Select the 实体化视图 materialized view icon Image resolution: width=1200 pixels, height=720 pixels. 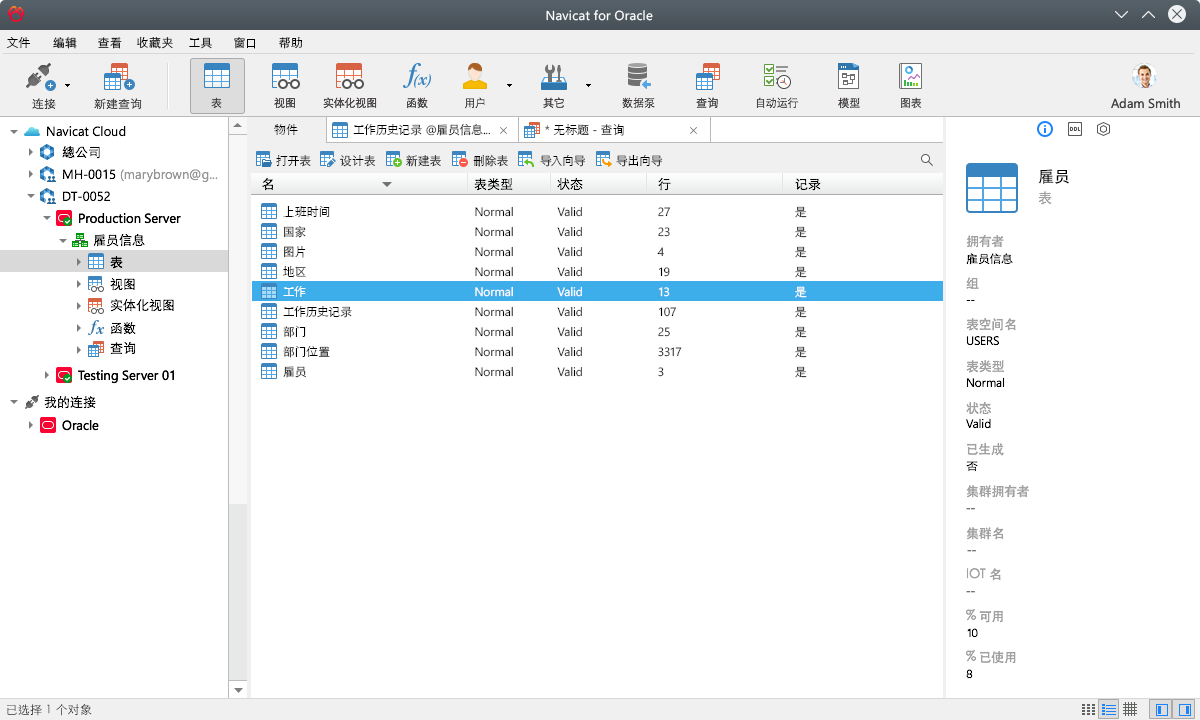(349, 85)
